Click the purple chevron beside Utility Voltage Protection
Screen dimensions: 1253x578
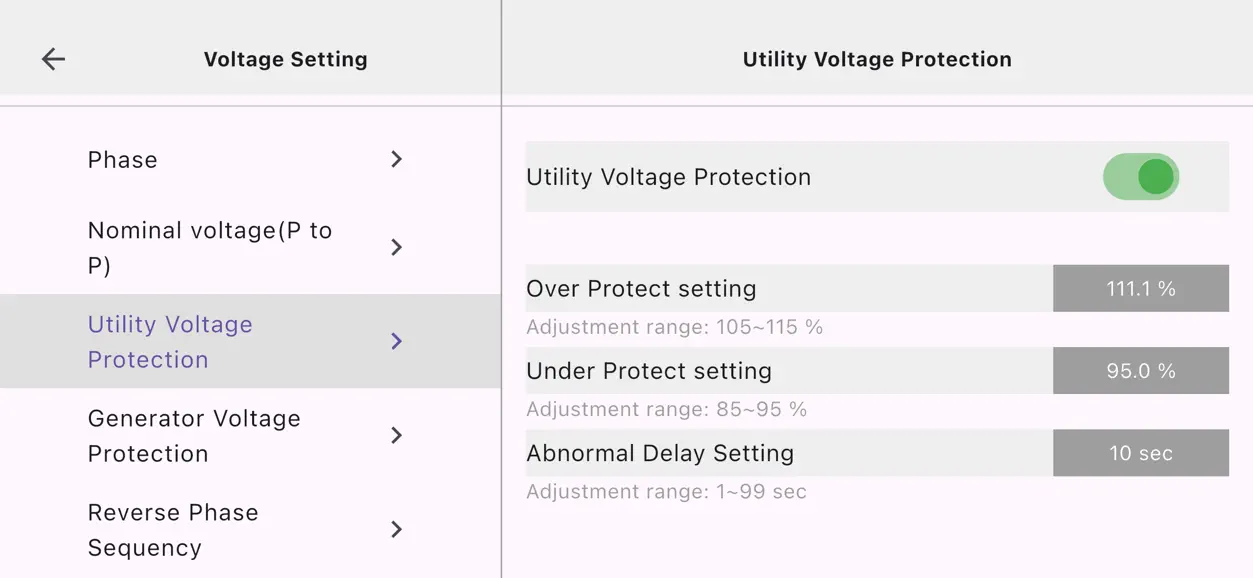397,341
